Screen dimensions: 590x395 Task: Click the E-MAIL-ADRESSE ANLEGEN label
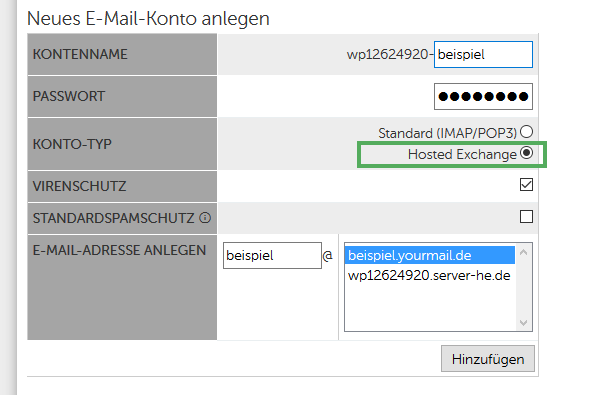tap(119, 250)
